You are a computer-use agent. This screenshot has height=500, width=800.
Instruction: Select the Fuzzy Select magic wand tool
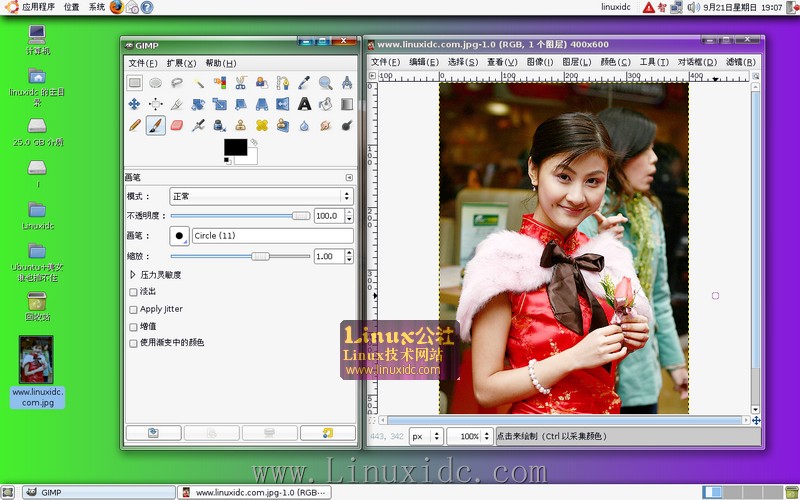pos(199,83)
